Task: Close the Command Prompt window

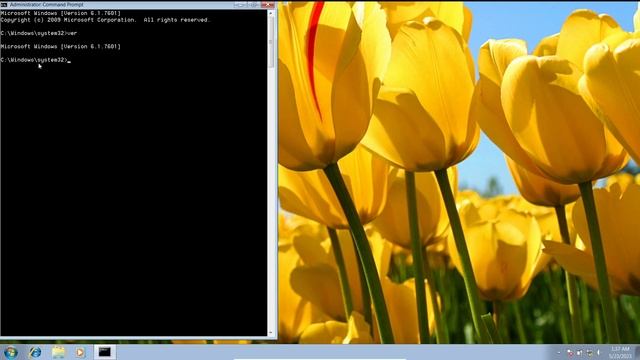Action: point(268,5)
